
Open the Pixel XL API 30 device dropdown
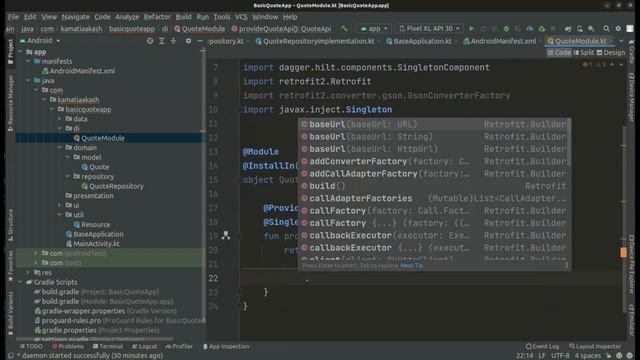(429, 29)
